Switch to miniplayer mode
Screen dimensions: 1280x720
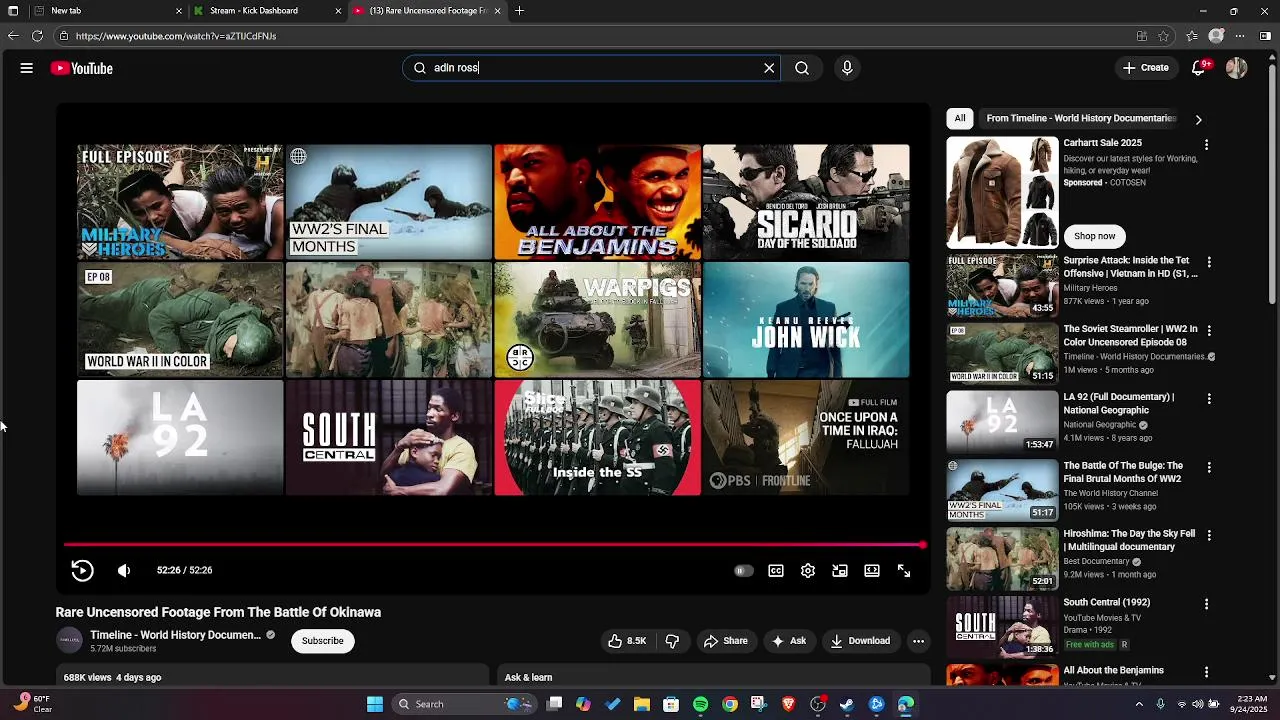pos(840,571)
